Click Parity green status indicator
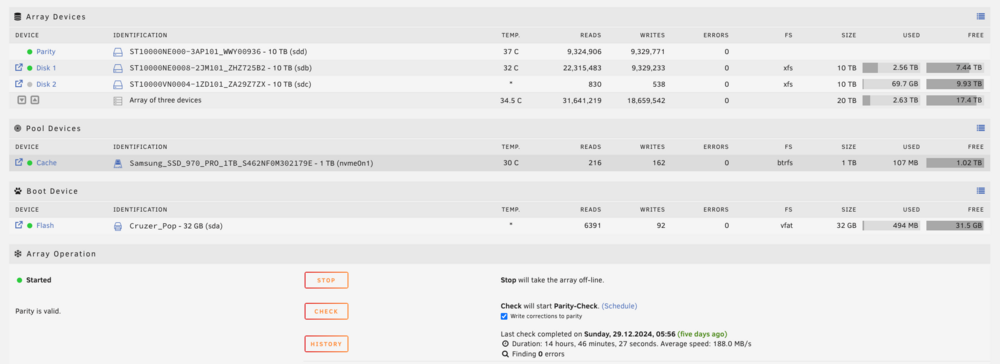 click(29, 52)
